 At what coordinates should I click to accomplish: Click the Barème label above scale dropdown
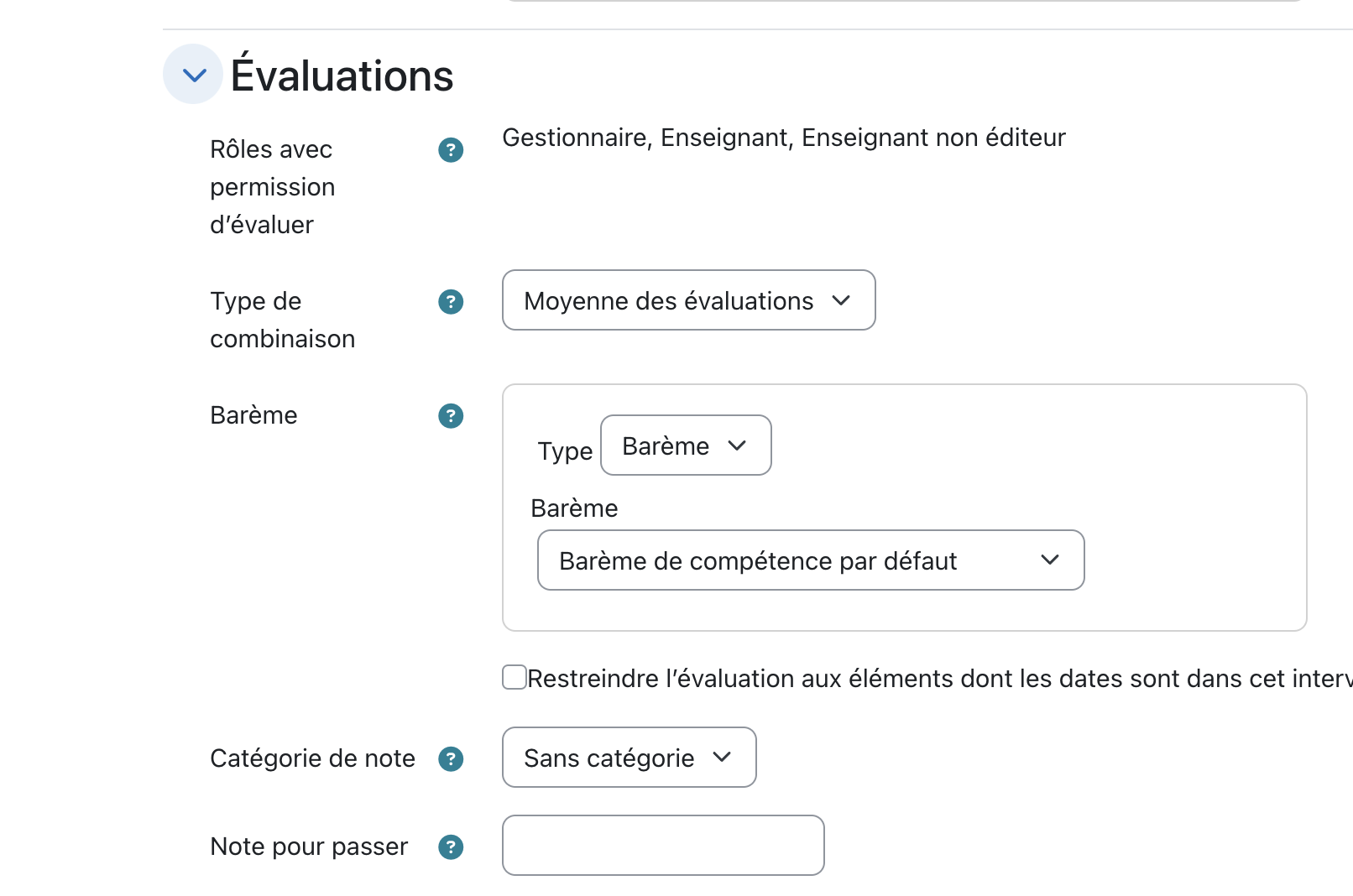point(574,508)
